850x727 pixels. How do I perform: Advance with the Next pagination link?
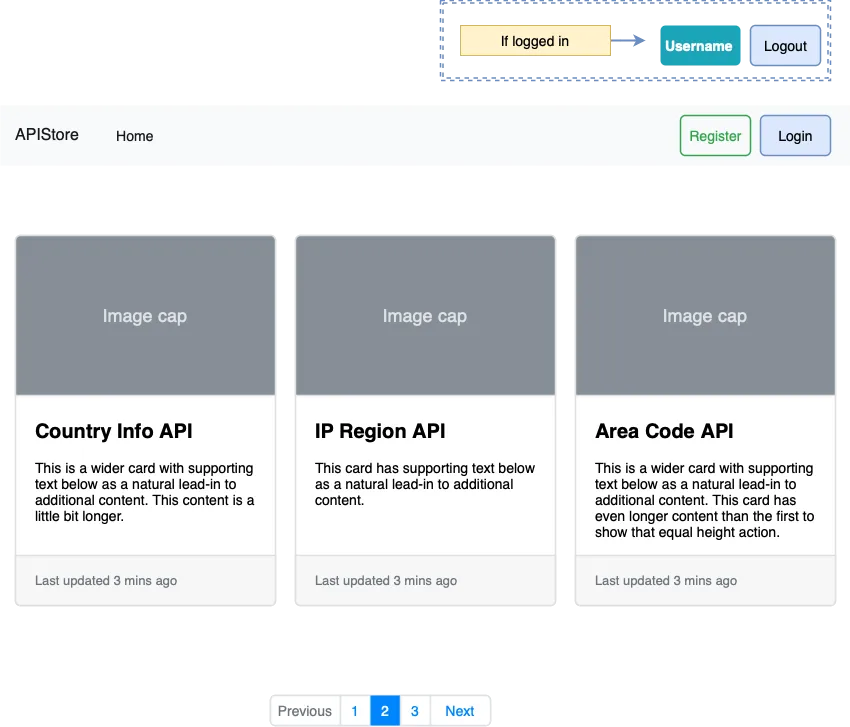[460, 711]
